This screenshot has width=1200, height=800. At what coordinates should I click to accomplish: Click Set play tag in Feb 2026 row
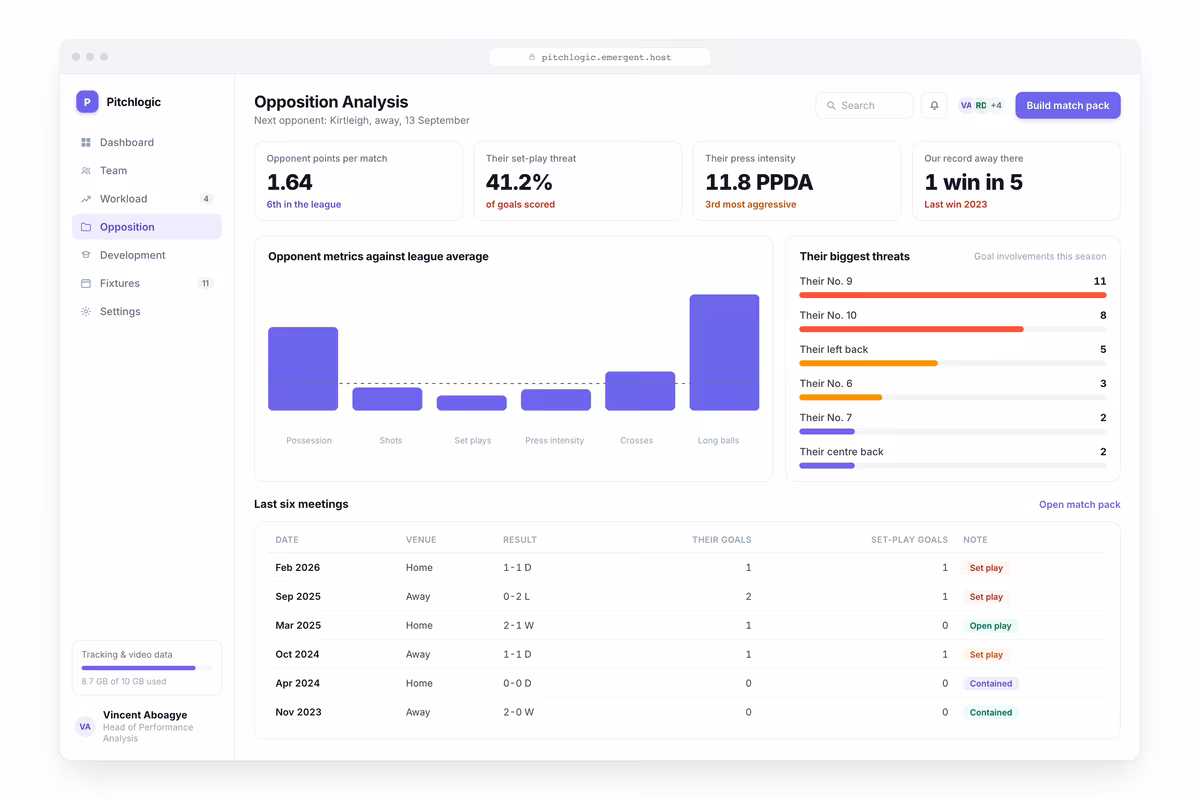(x=986, y=568)
